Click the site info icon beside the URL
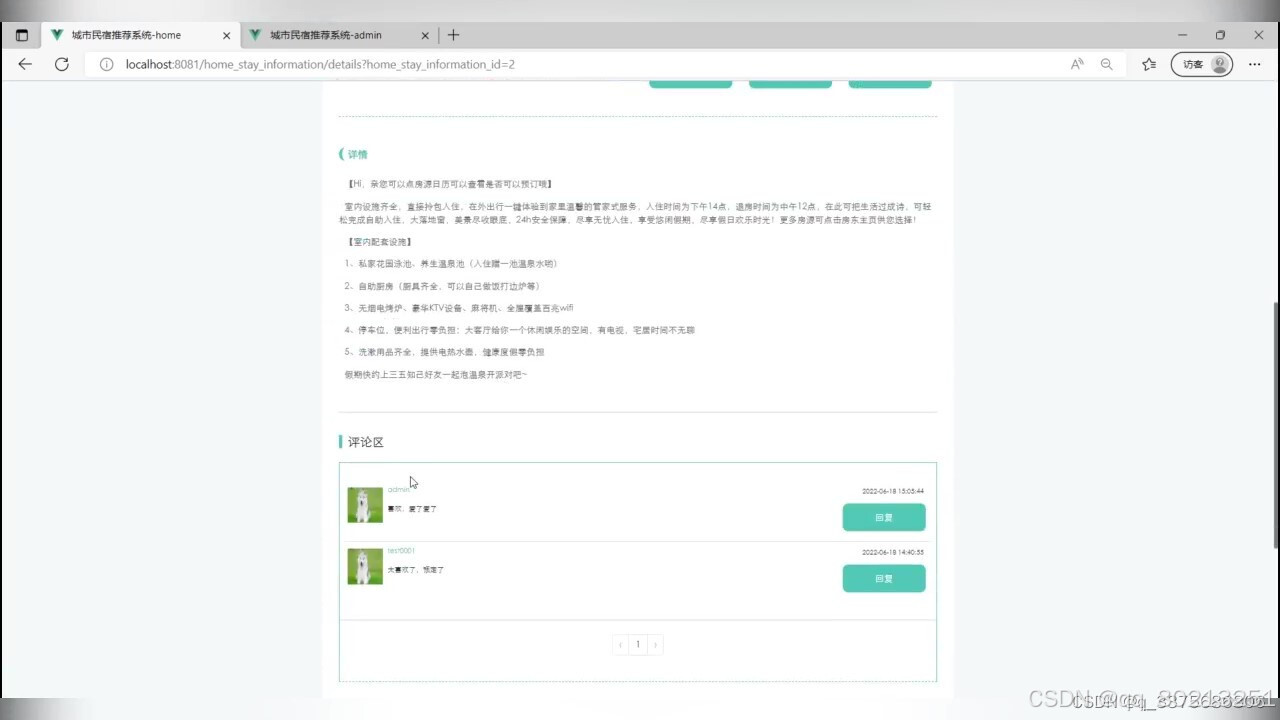This screenshot has width=1280, height=720. tap(106, 64)
